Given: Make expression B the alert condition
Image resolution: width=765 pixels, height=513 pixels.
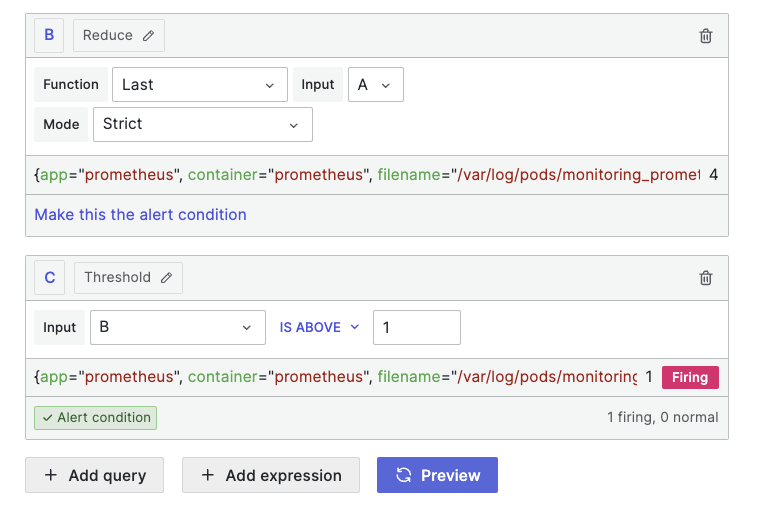Looking at the screenshot, I should pyautogui.click(x=140, y=214).
